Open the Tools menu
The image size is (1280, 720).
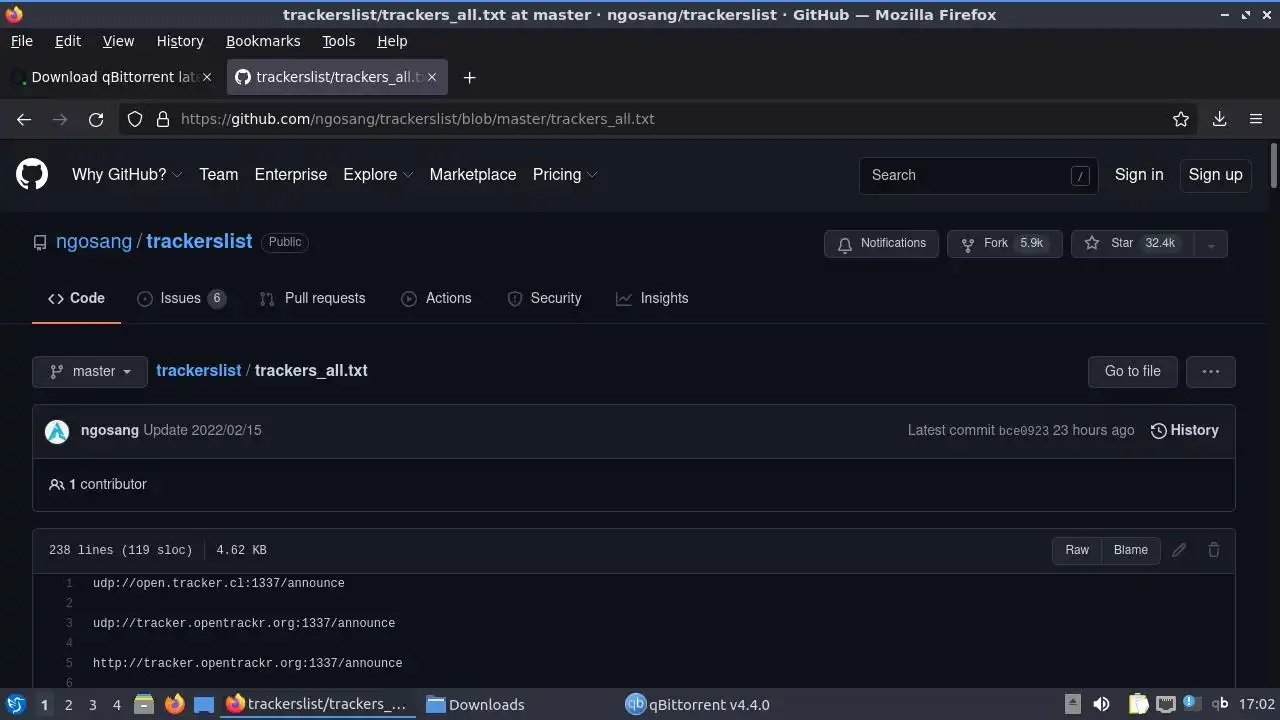click(x=338, y=41)
